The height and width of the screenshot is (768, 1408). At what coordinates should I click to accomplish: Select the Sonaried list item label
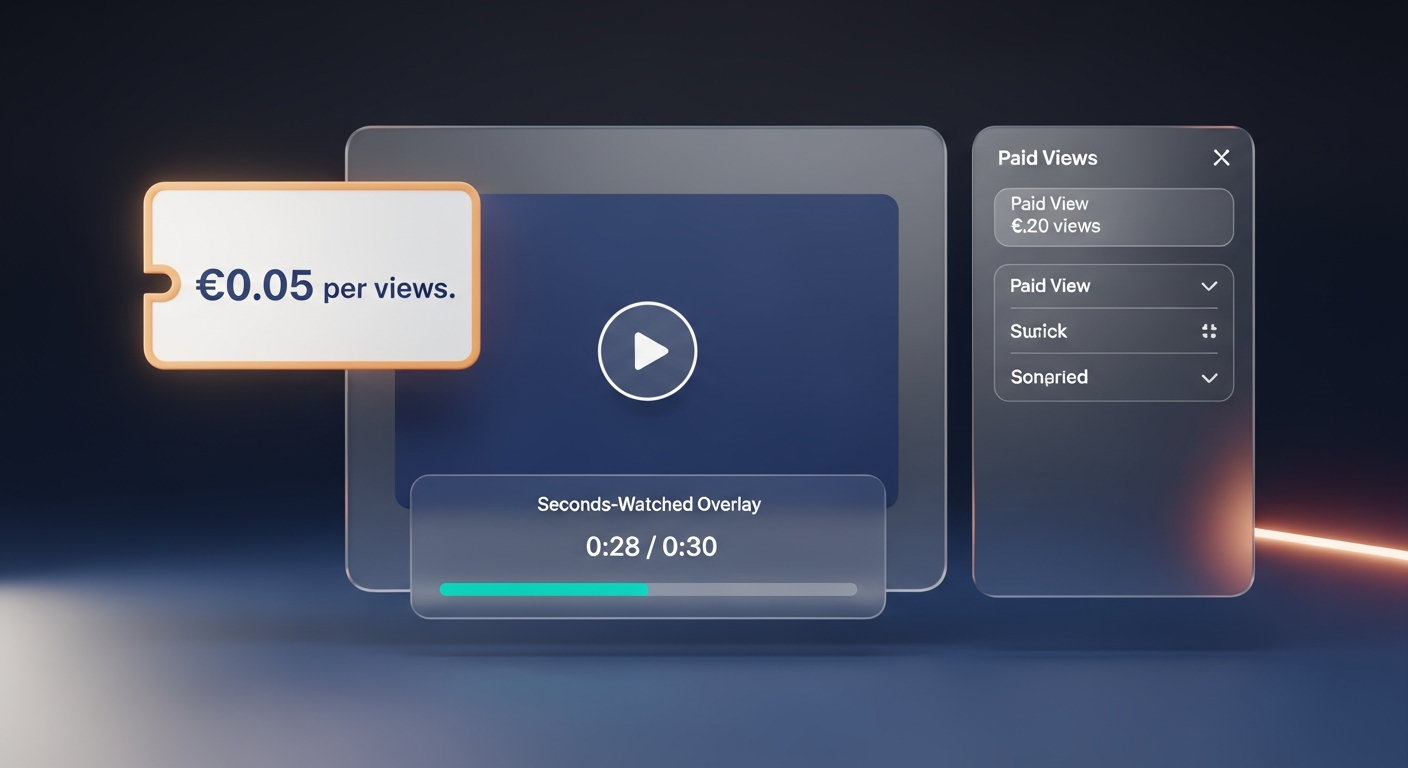(x=1048, y=378)
